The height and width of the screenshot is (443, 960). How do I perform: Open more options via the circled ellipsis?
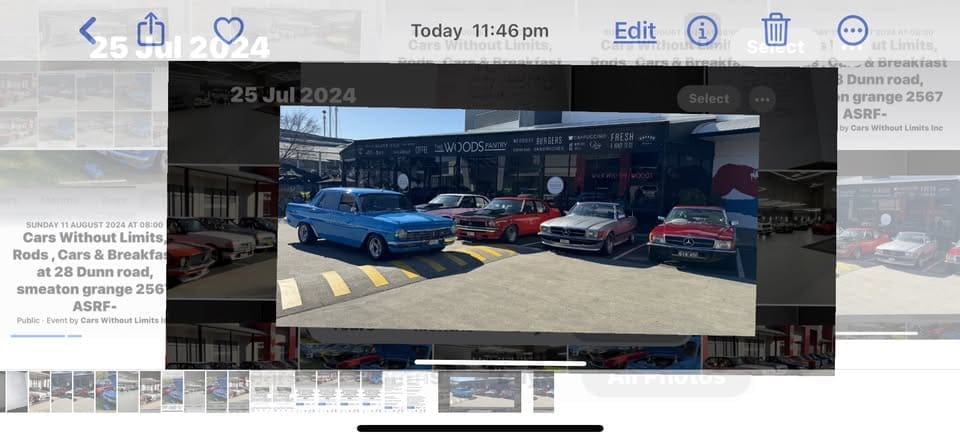[852, 31]
